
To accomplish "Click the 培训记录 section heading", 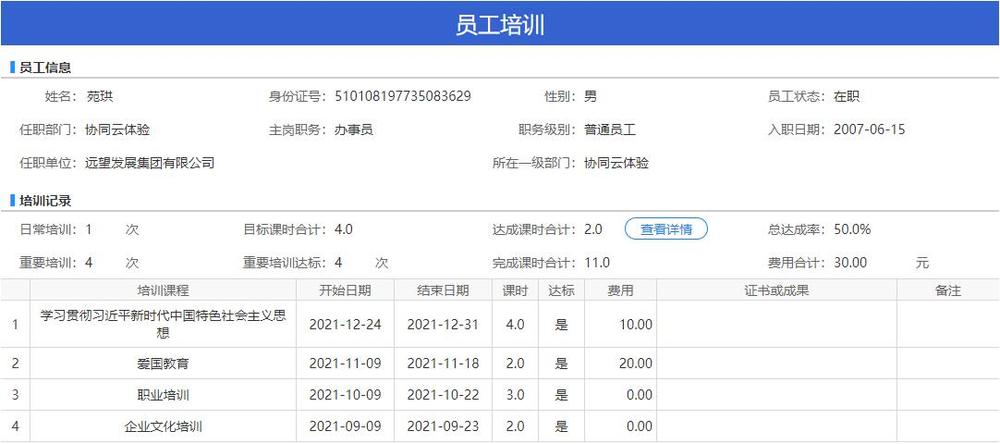I will point(45,201).
